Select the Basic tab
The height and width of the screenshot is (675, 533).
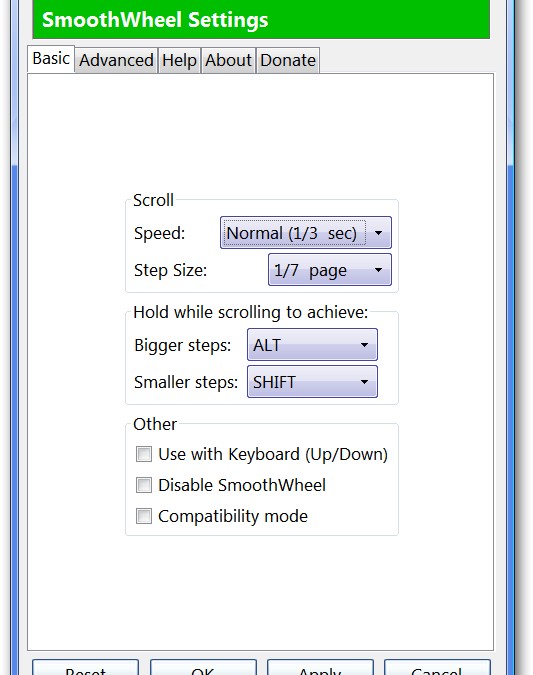tap(51, 59)
